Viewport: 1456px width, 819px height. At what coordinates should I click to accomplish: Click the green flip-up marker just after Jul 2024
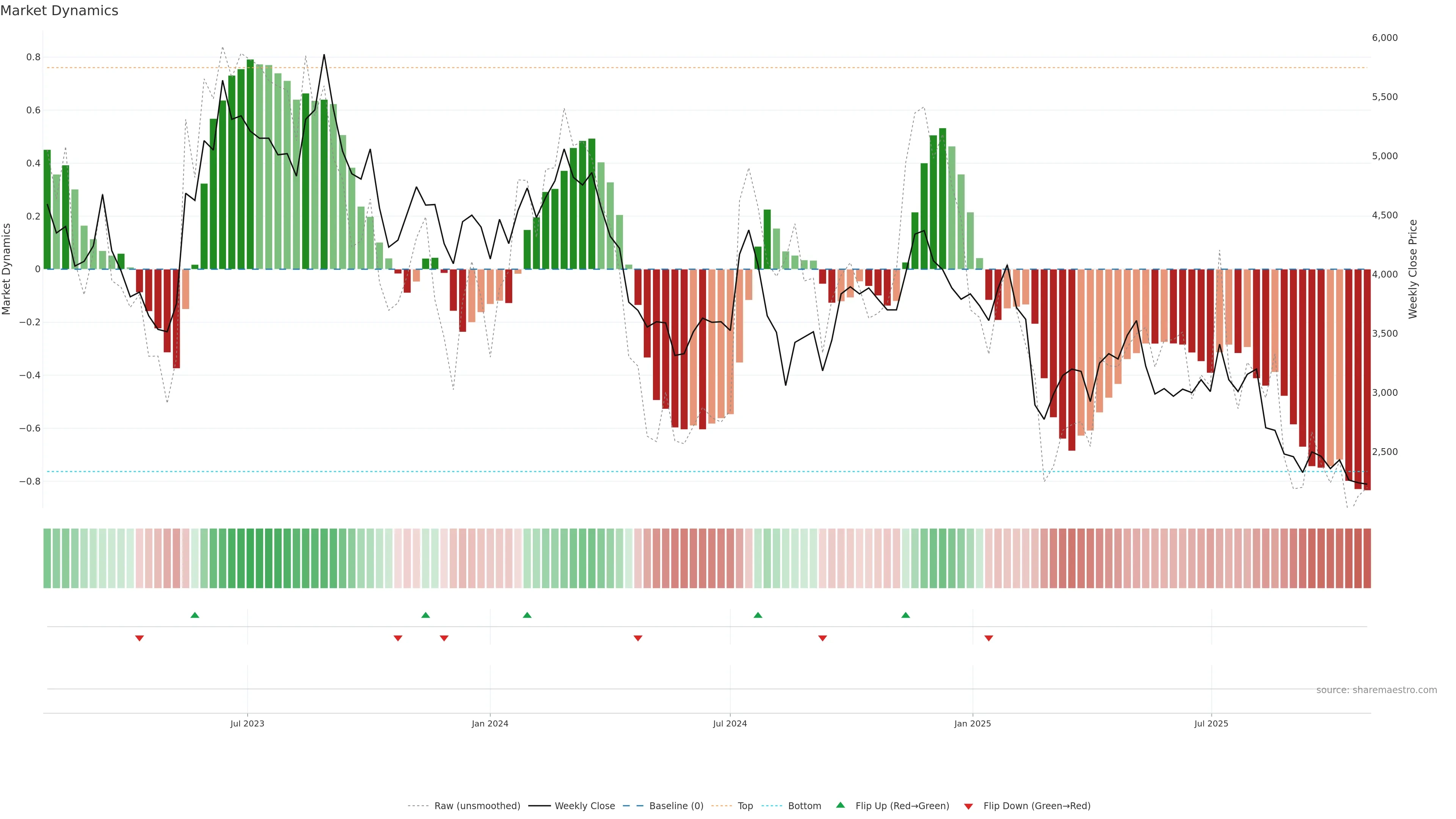point(758,615)
